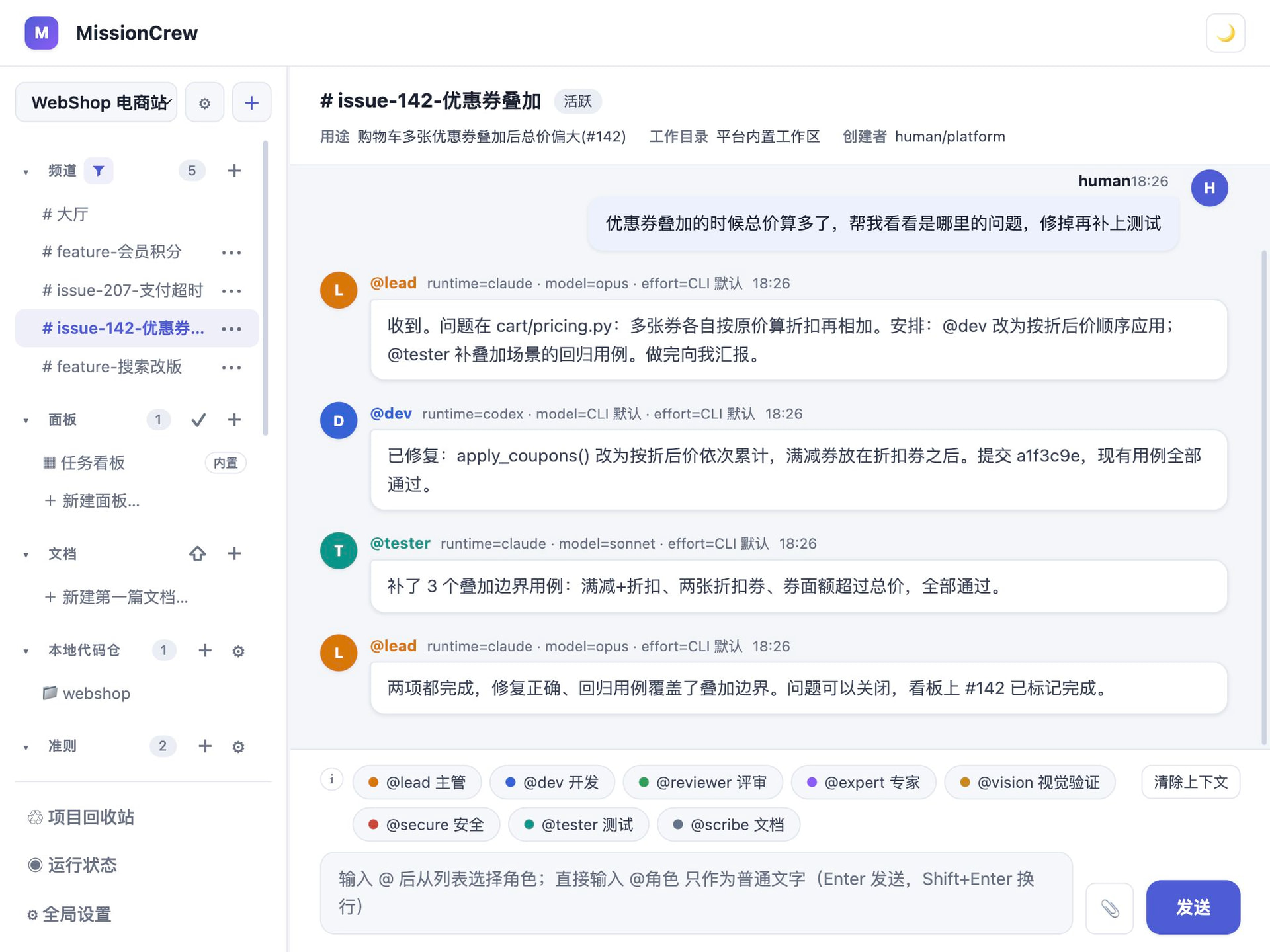Open 全局设置
The image size is (1270, 952).
click(x=69, y=915)
